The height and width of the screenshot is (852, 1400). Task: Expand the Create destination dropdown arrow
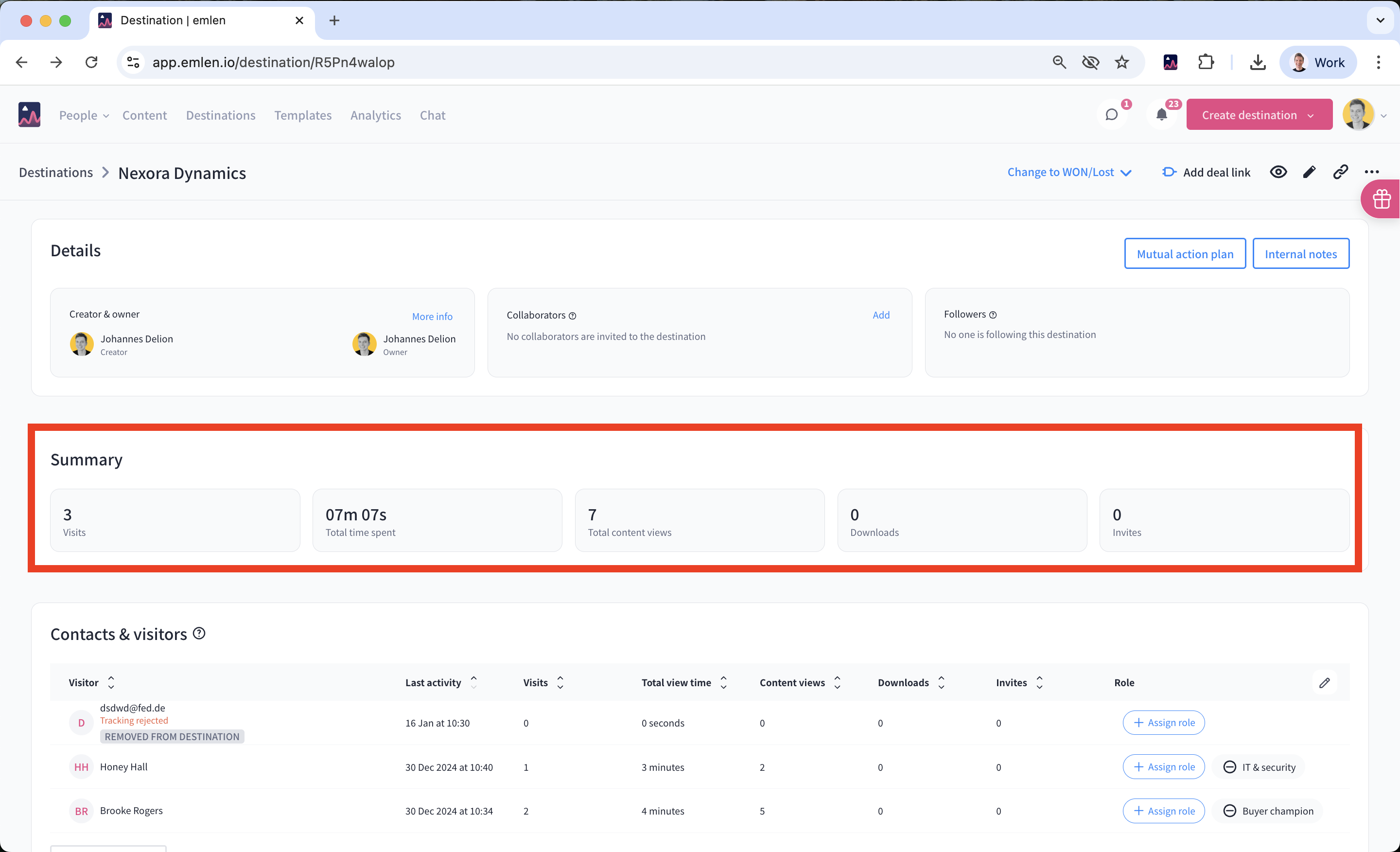(1310, 115)
